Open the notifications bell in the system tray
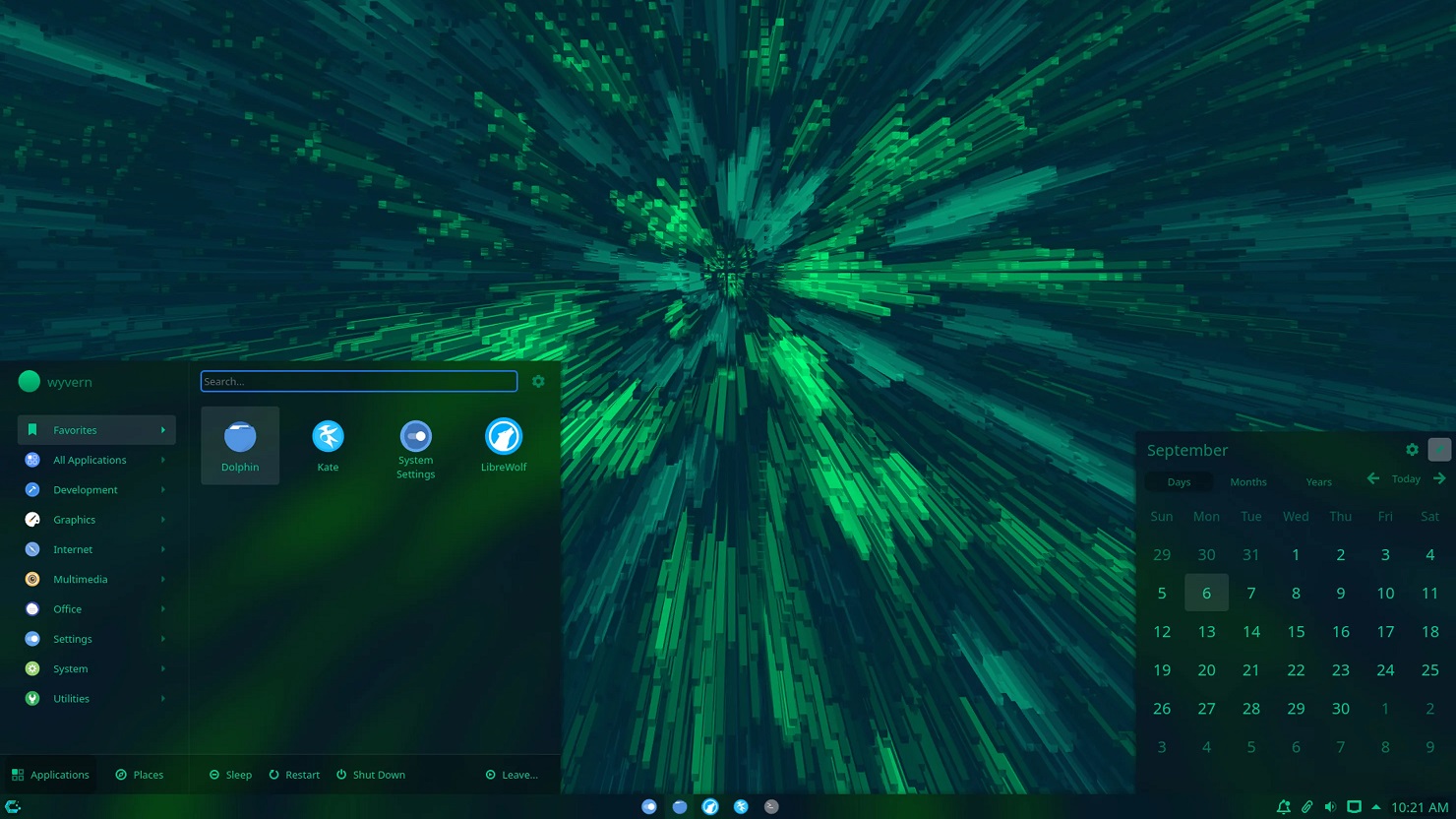The width and height of the screenshot is (1456, 819). coord(1283,807)
